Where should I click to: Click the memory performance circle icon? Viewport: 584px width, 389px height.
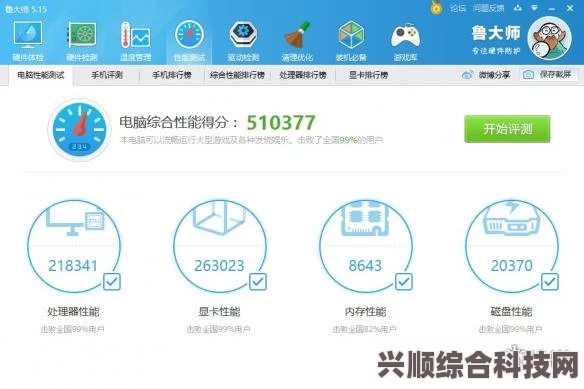[x=366, y=246]
